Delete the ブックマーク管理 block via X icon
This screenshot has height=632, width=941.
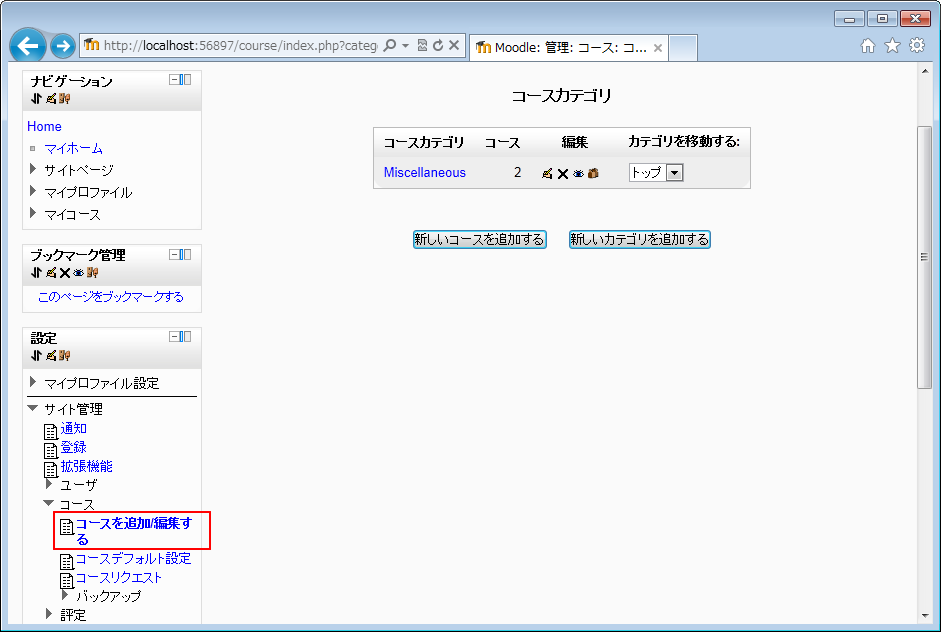pos(64,272)
